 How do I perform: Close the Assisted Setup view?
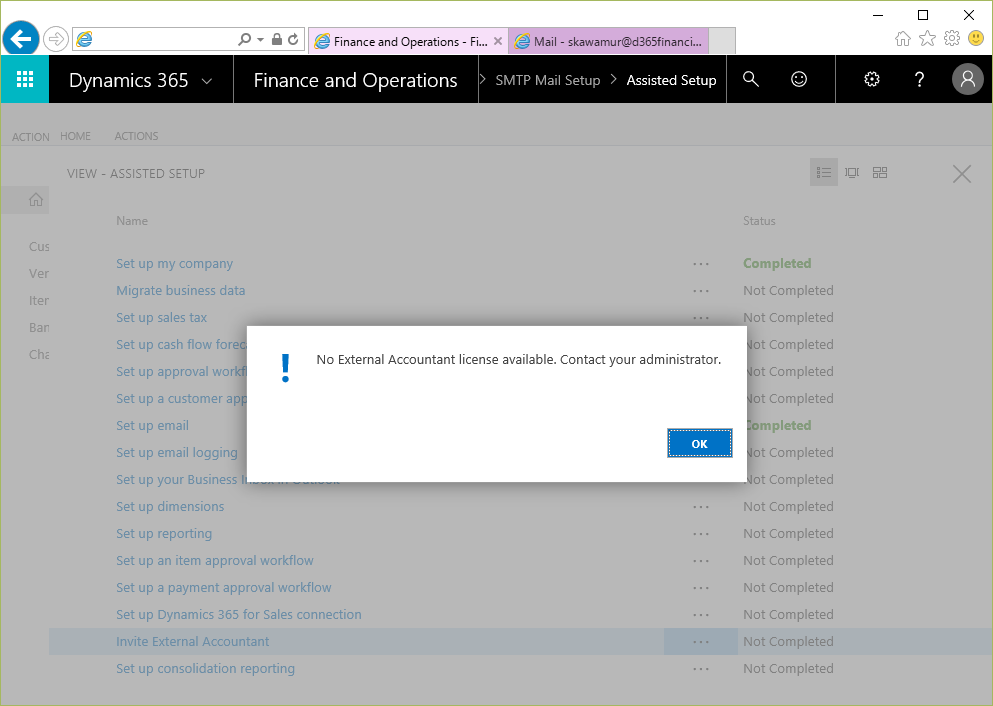(x=961, y=174)
